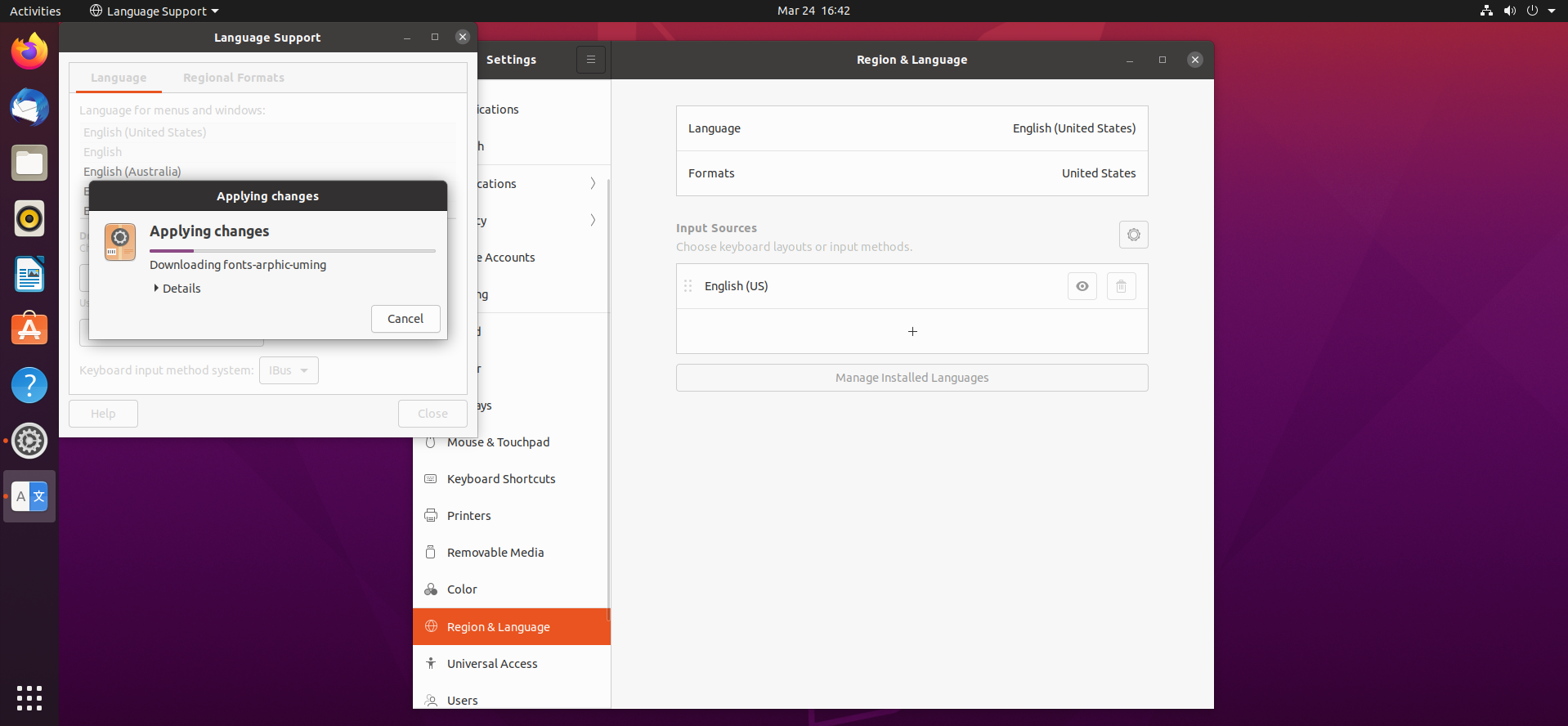Open Language Support app menu
This screenshot has width=1568, height=726.
coord(155,11)
